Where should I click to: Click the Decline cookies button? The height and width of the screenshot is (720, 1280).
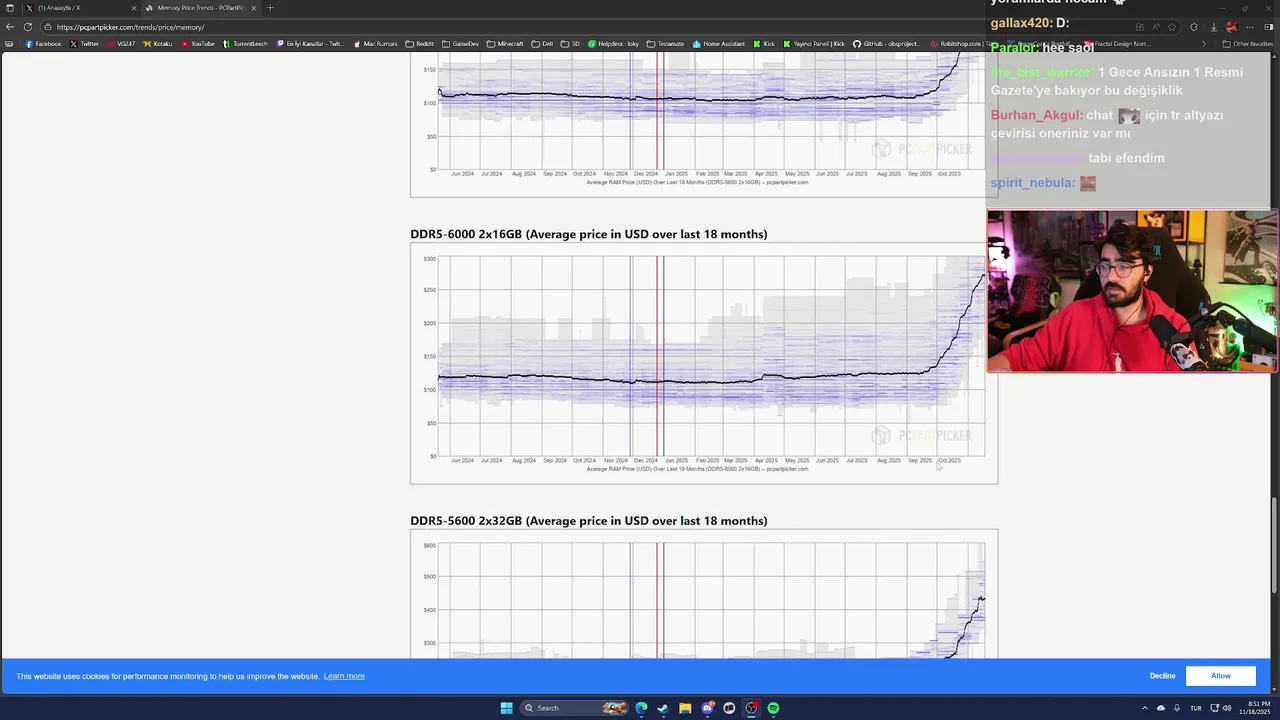1162,676
